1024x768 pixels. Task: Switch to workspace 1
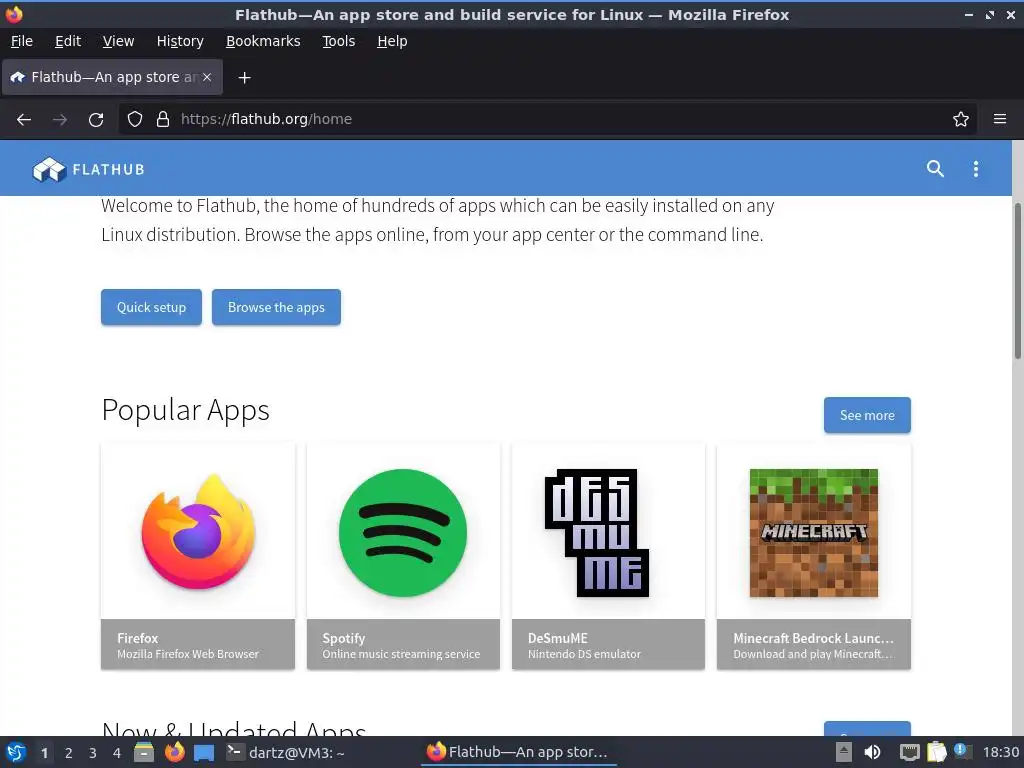[x=44, y=753]
